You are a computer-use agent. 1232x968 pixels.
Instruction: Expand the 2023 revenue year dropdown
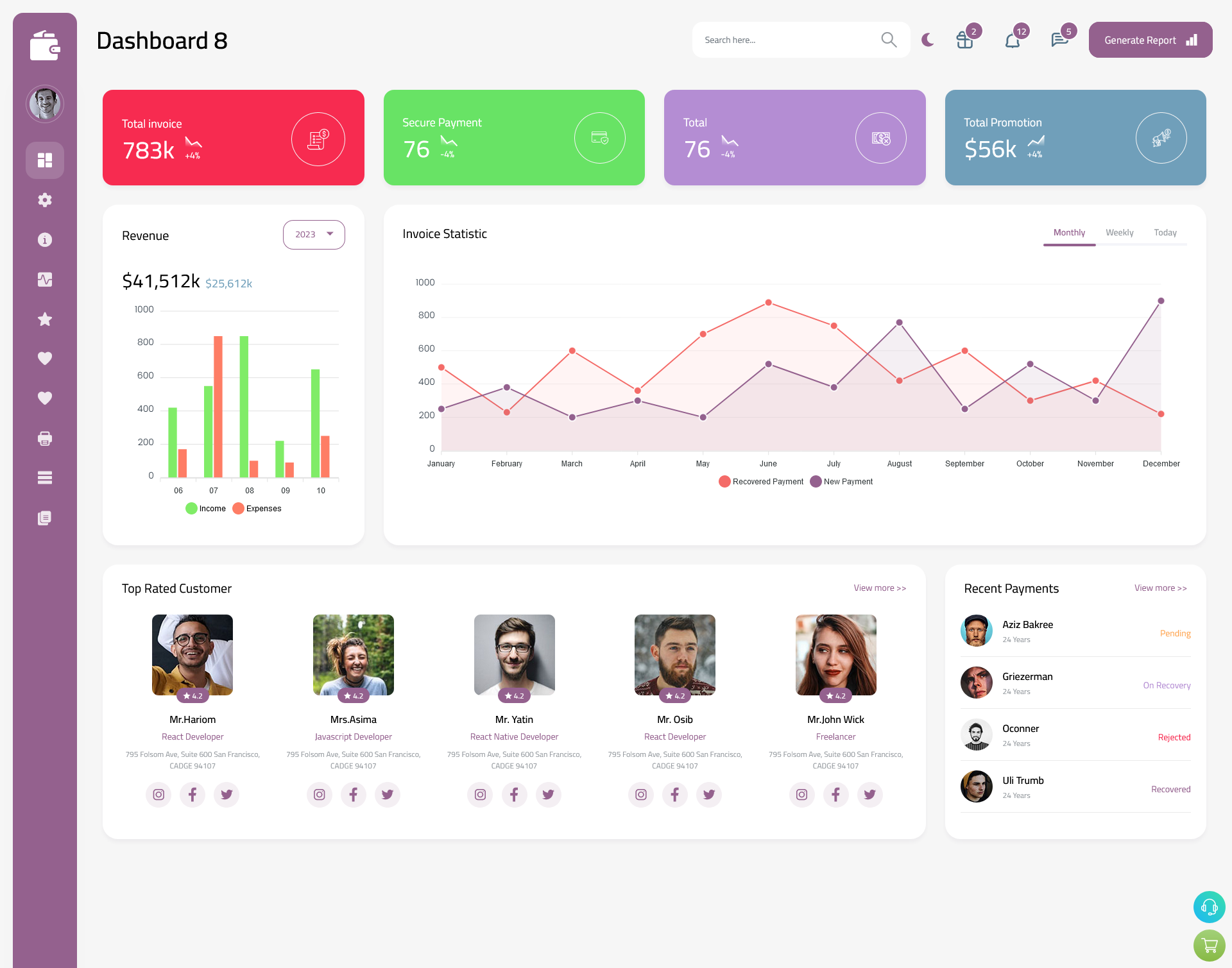tap(314, 233)
